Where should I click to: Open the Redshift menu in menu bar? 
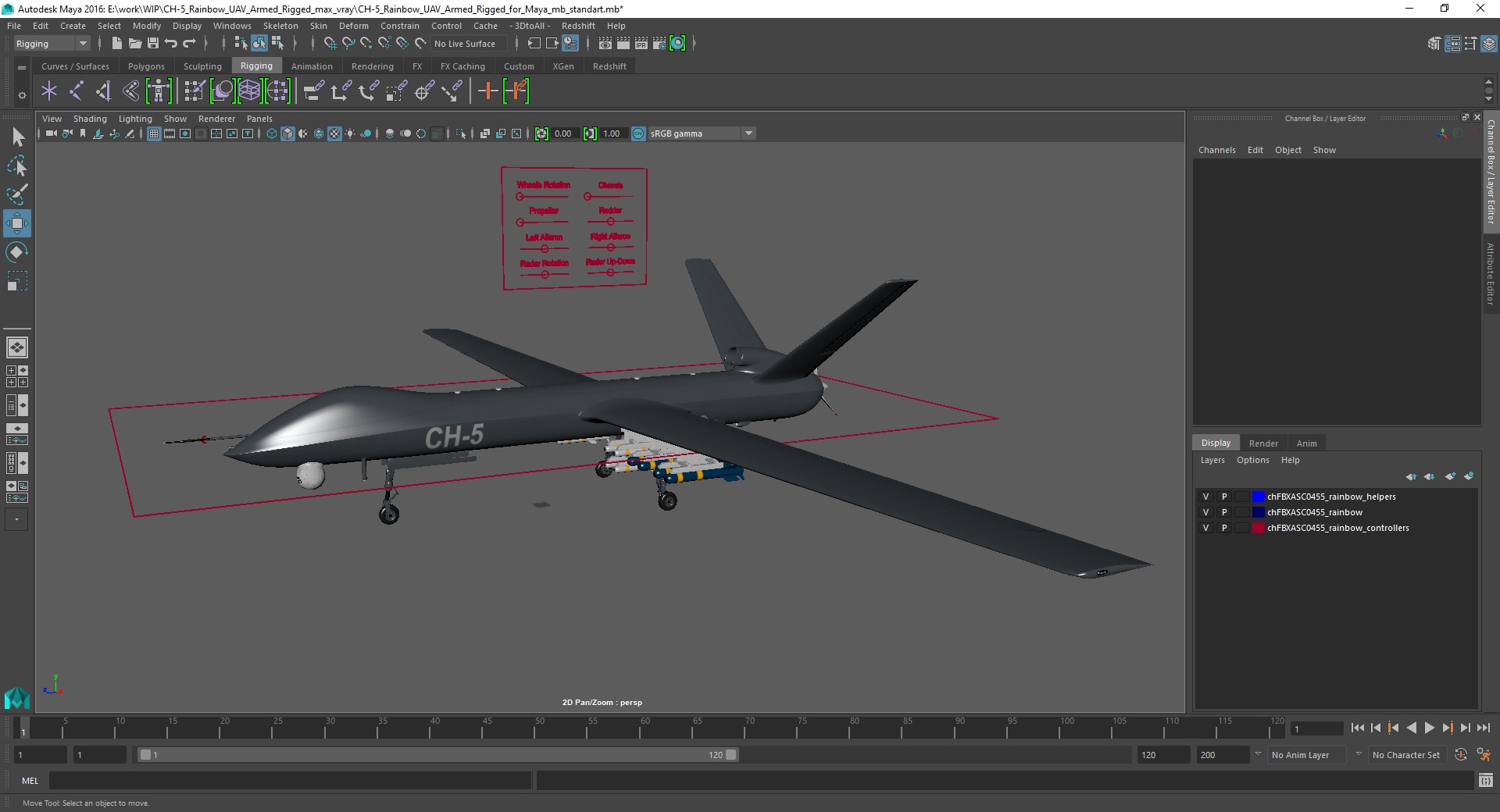click(x=578, y=26)
